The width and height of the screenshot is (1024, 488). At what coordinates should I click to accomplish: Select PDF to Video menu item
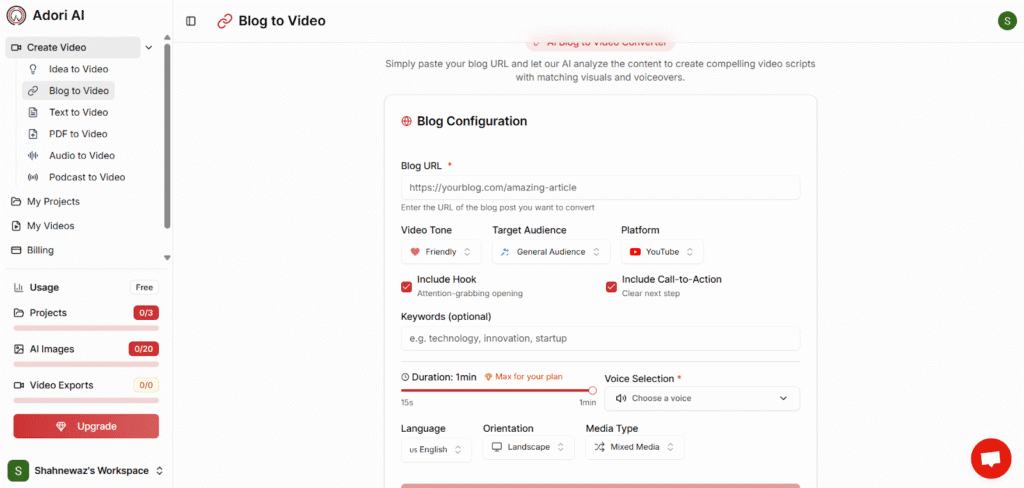coord(78,134)
